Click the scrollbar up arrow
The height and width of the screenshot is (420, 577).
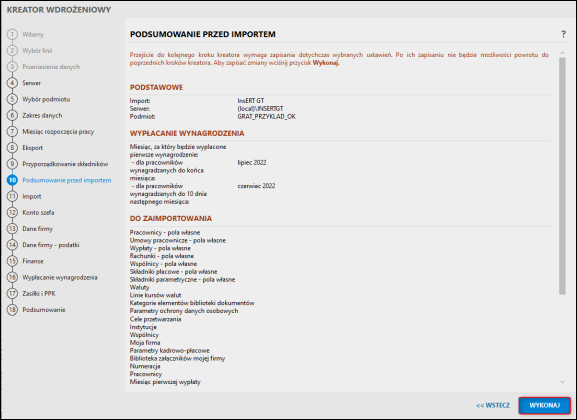click(562, 53)
